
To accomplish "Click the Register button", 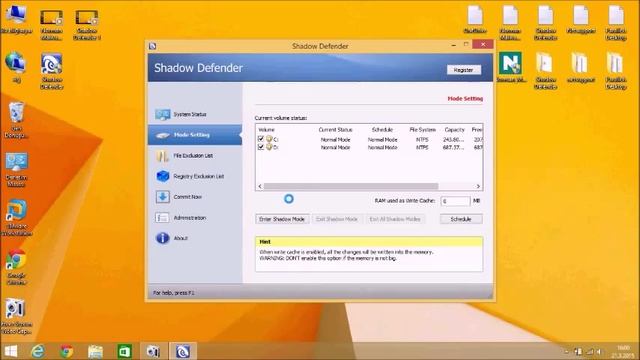I will coord(464,70).
